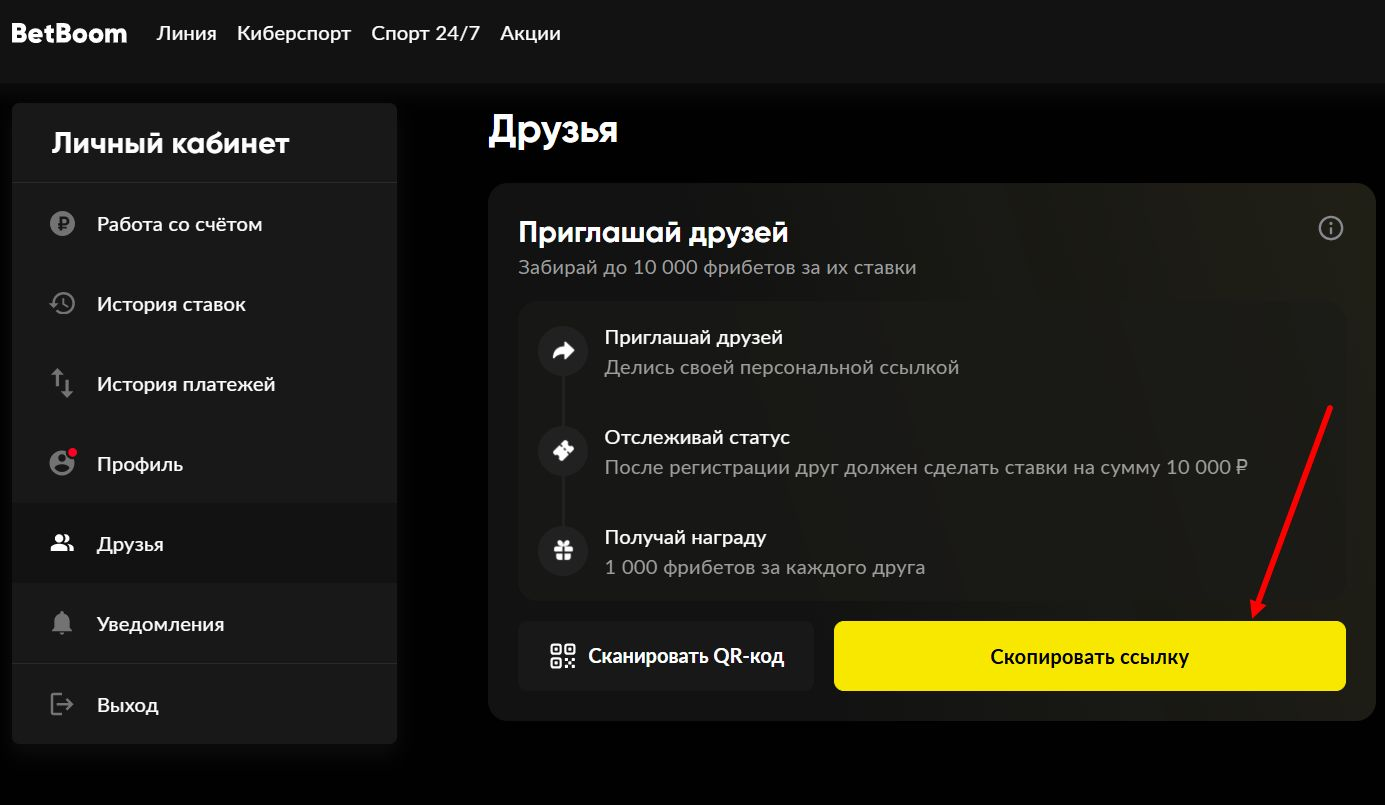Select «История ставок» in the sidebar
This screenshot has width=1385, height=805.
tap(170, 303)
